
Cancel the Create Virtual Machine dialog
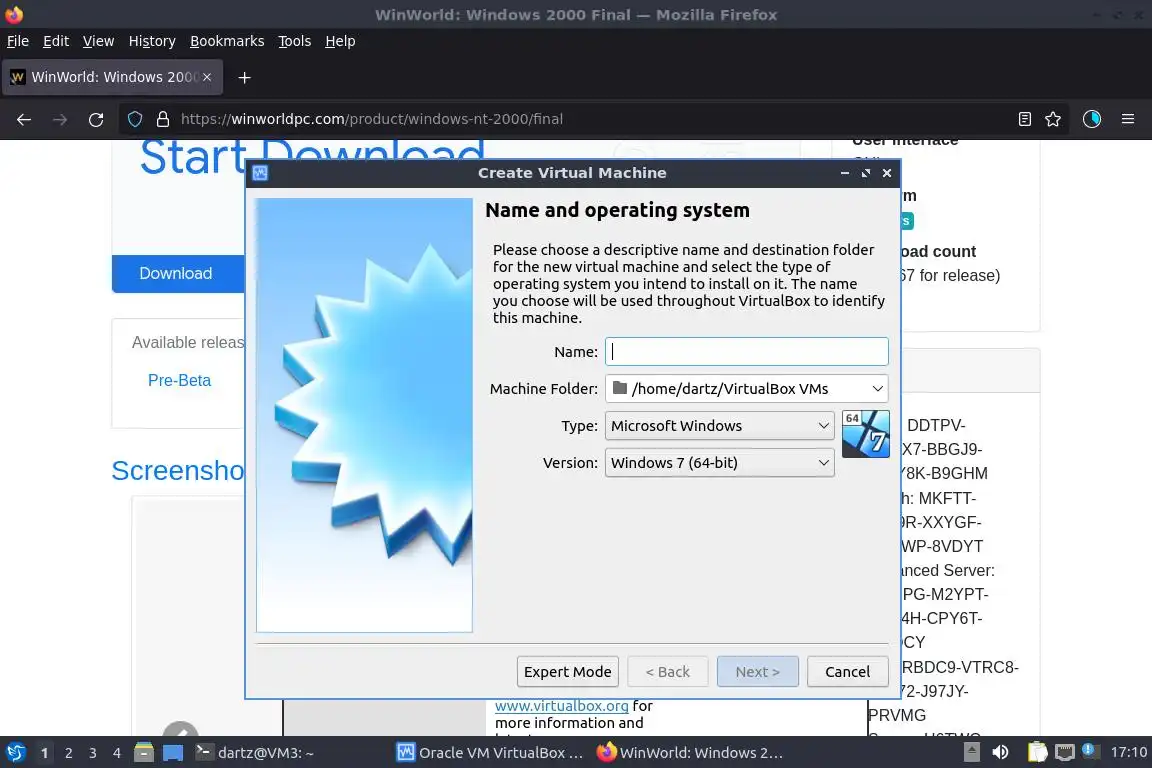click(847, 672)
